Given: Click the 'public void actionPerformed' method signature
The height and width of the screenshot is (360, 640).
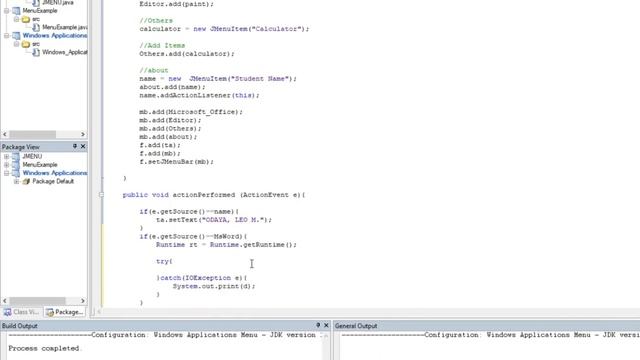Looking at the screenshot, I should click(x=214, y=195).
